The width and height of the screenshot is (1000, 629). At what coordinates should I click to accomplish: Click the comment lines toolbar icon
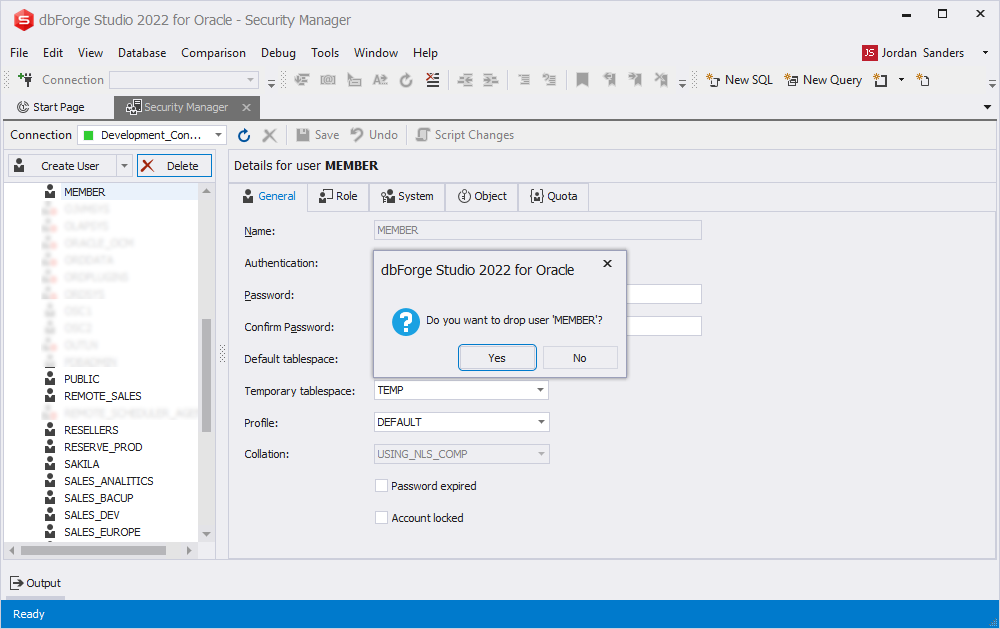(x=524, y=80)
